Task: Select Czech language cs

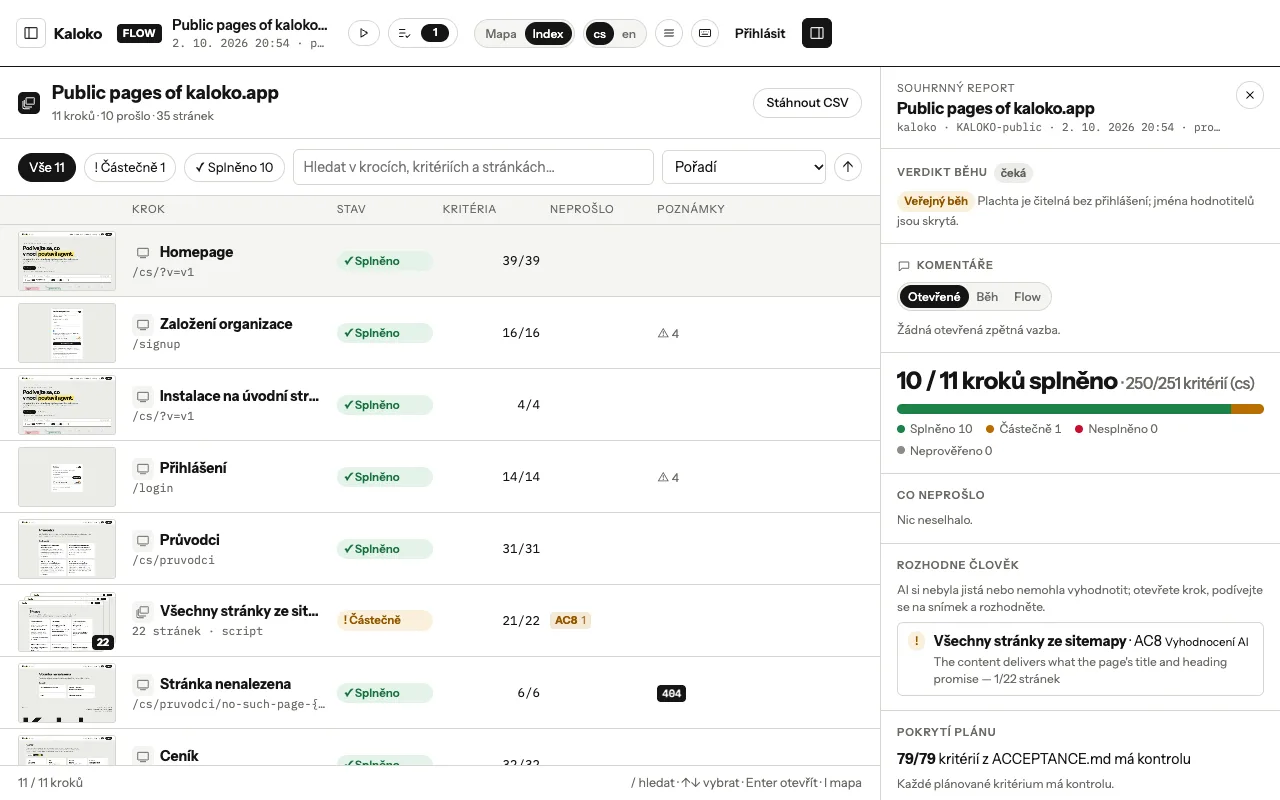Action: point(599,33)
